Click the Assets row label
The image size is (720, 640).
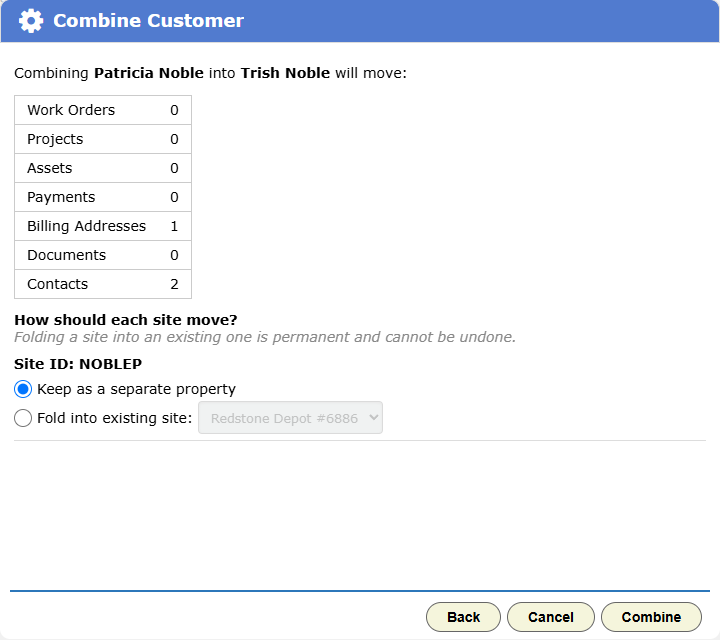[x=50, y=168]
